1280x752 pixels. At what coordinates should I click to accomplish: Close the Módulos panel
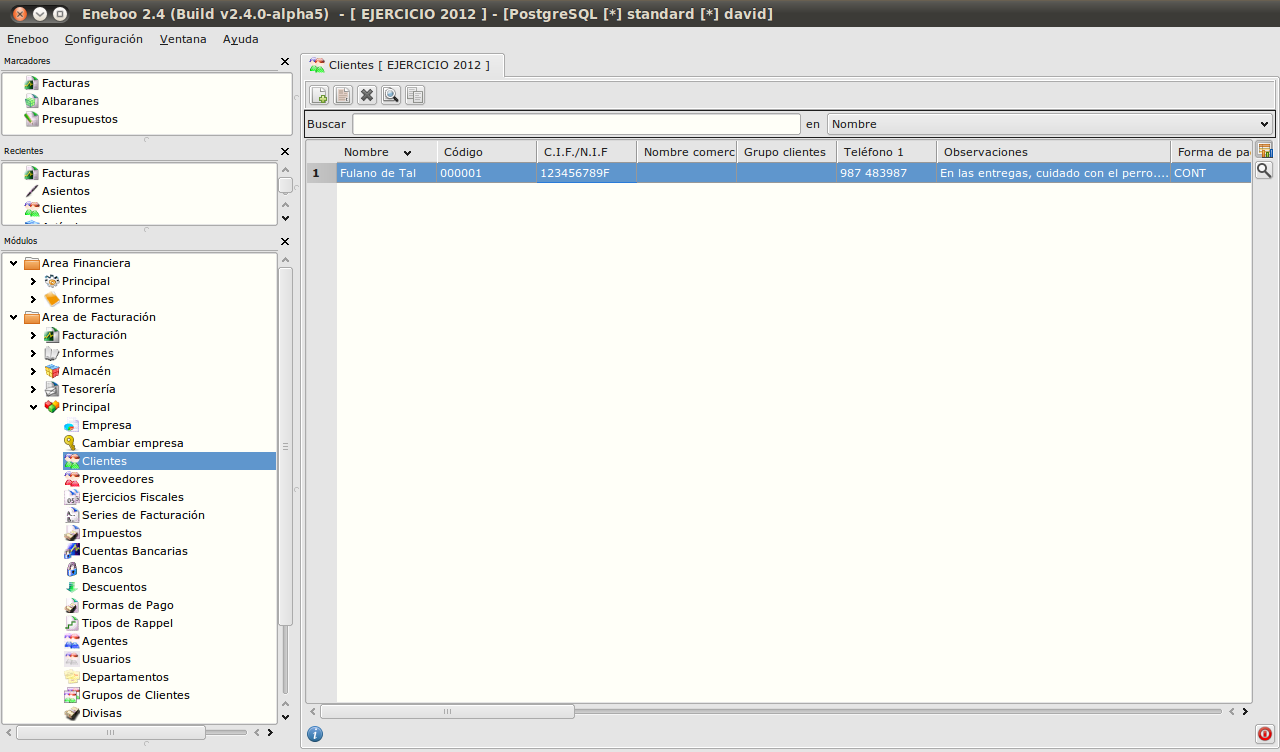tap(285, 242)
